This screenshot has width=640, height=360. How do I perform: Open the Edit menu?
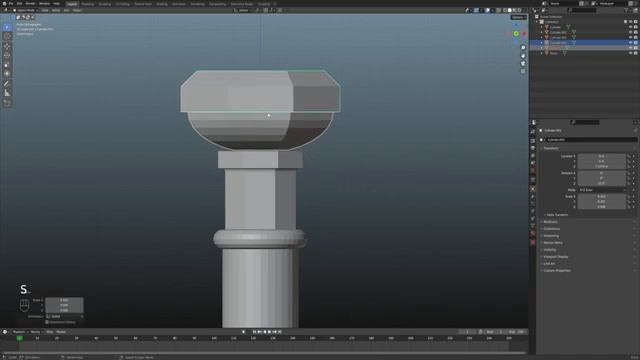click(x=19, y=3)
